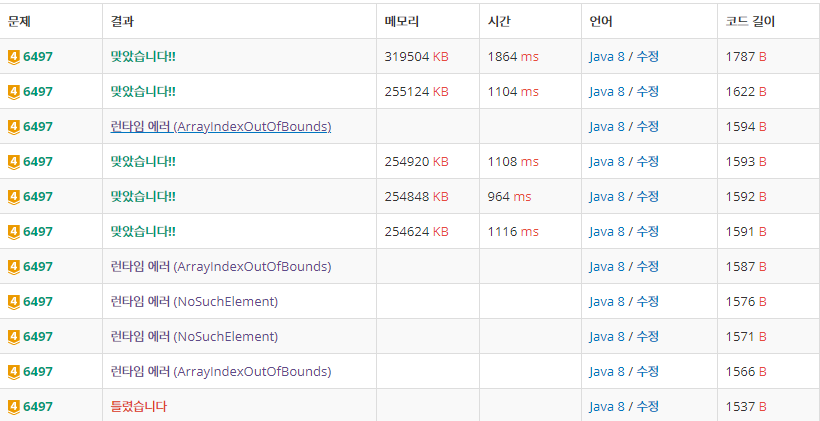Open the NoSuchElement runtime error in 1576 B row
820x421 pixels.
pos(194,302)
